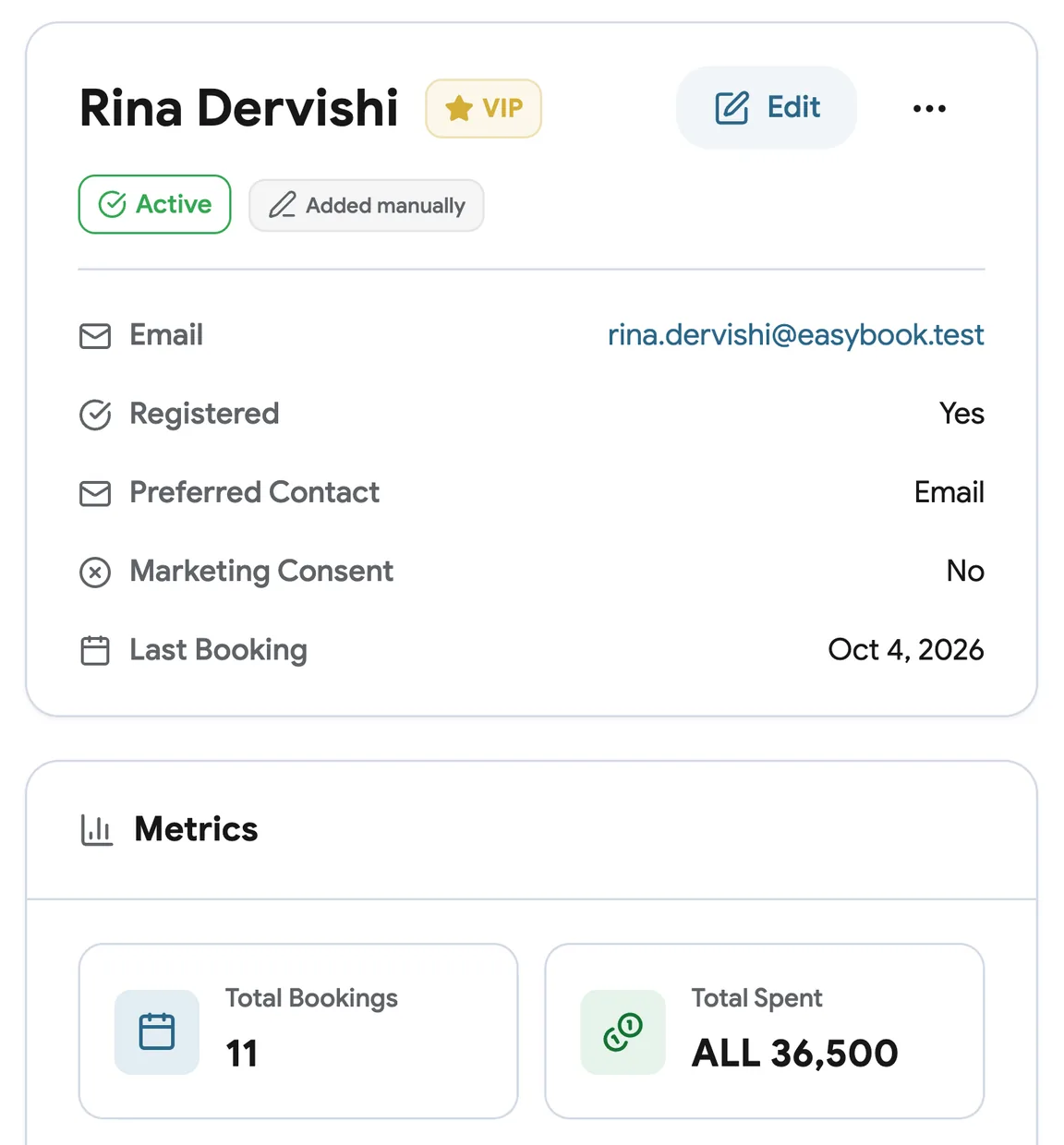Viewport: 1064px width, 1145px height.
Task: Open the rina.dervishi@easybook.test email link
Action: (795, 334)
